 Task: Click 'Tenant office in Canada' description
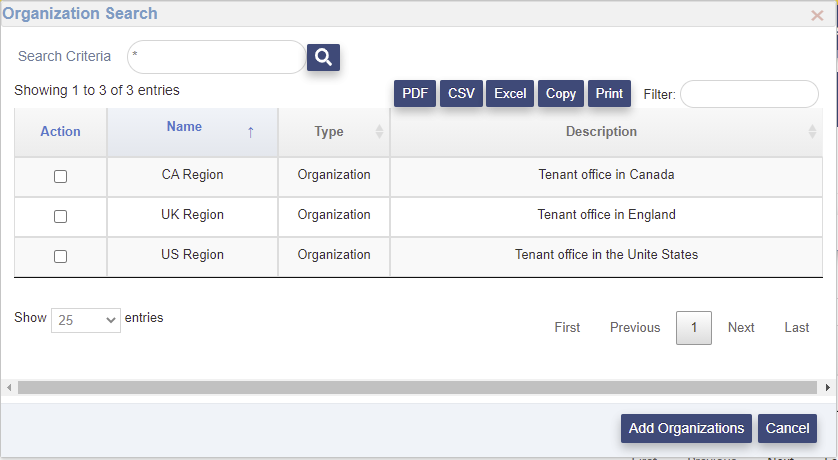click(x=606, y=175)
